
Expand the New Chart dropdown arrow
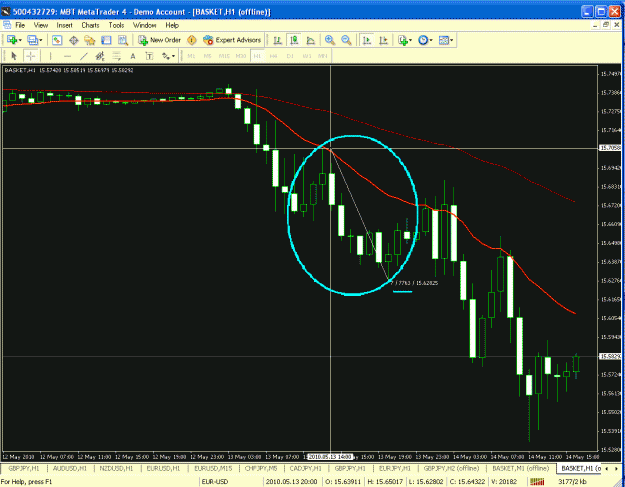pos(20,40)
